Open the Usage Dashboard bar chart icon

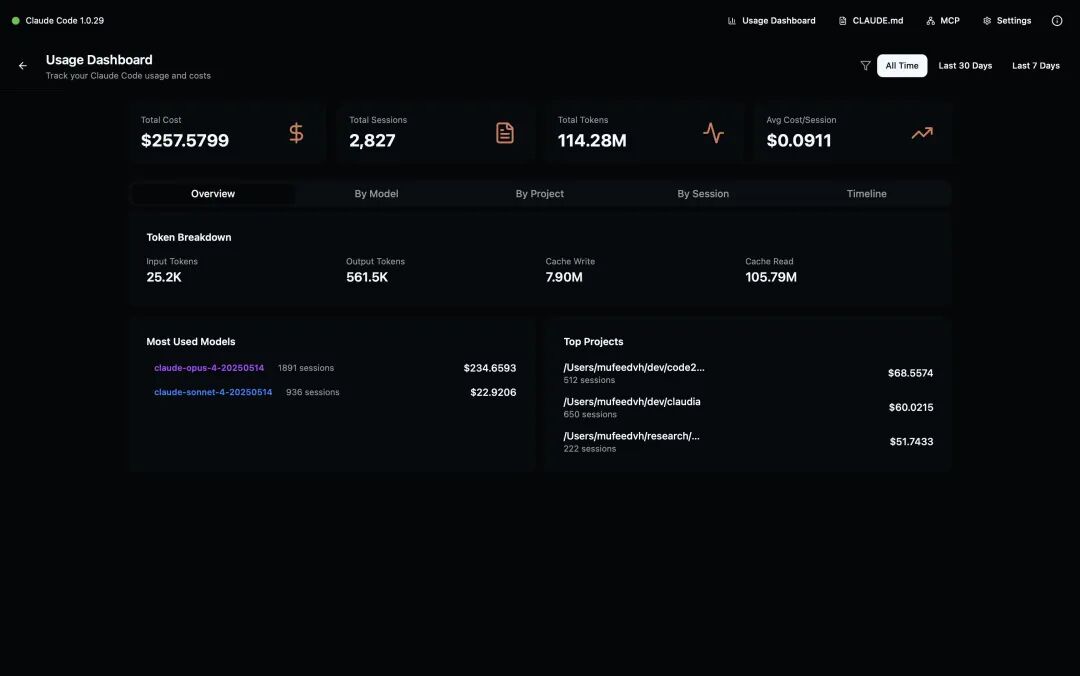pyautogui.click(x=732, y=20)
